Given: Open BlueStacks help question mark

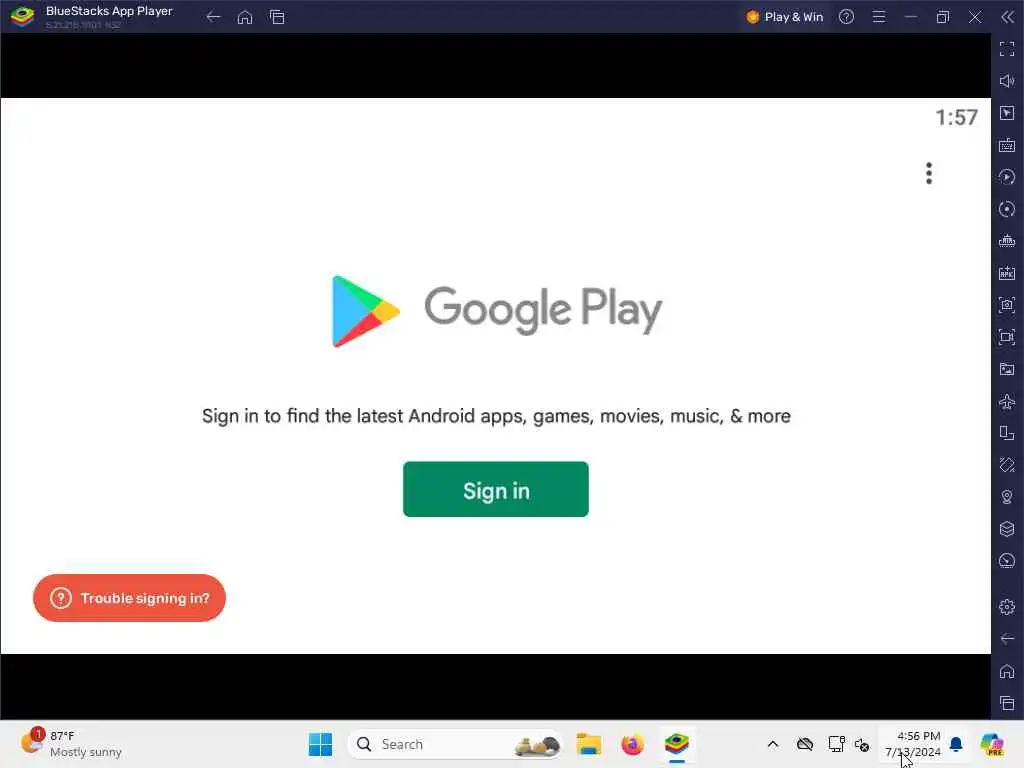Looking at the screenshot, I should (846, 17).
